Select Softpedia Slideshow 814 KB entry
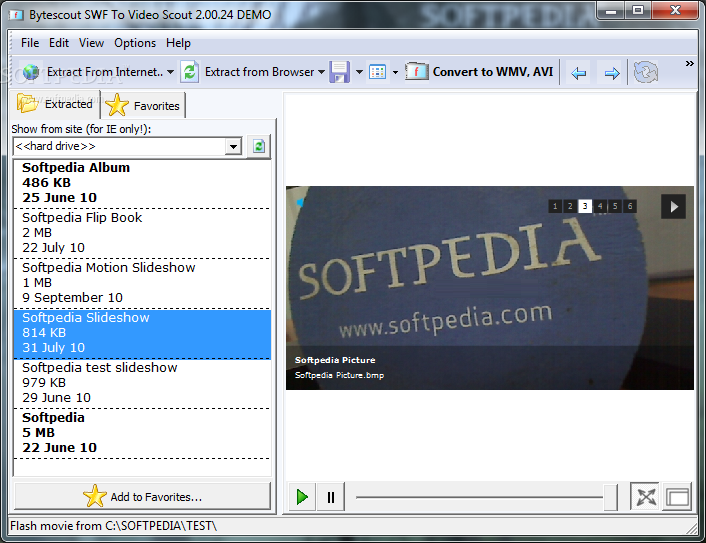The width and height of the screenshot is (706, 543). click(x=142, y=333)
